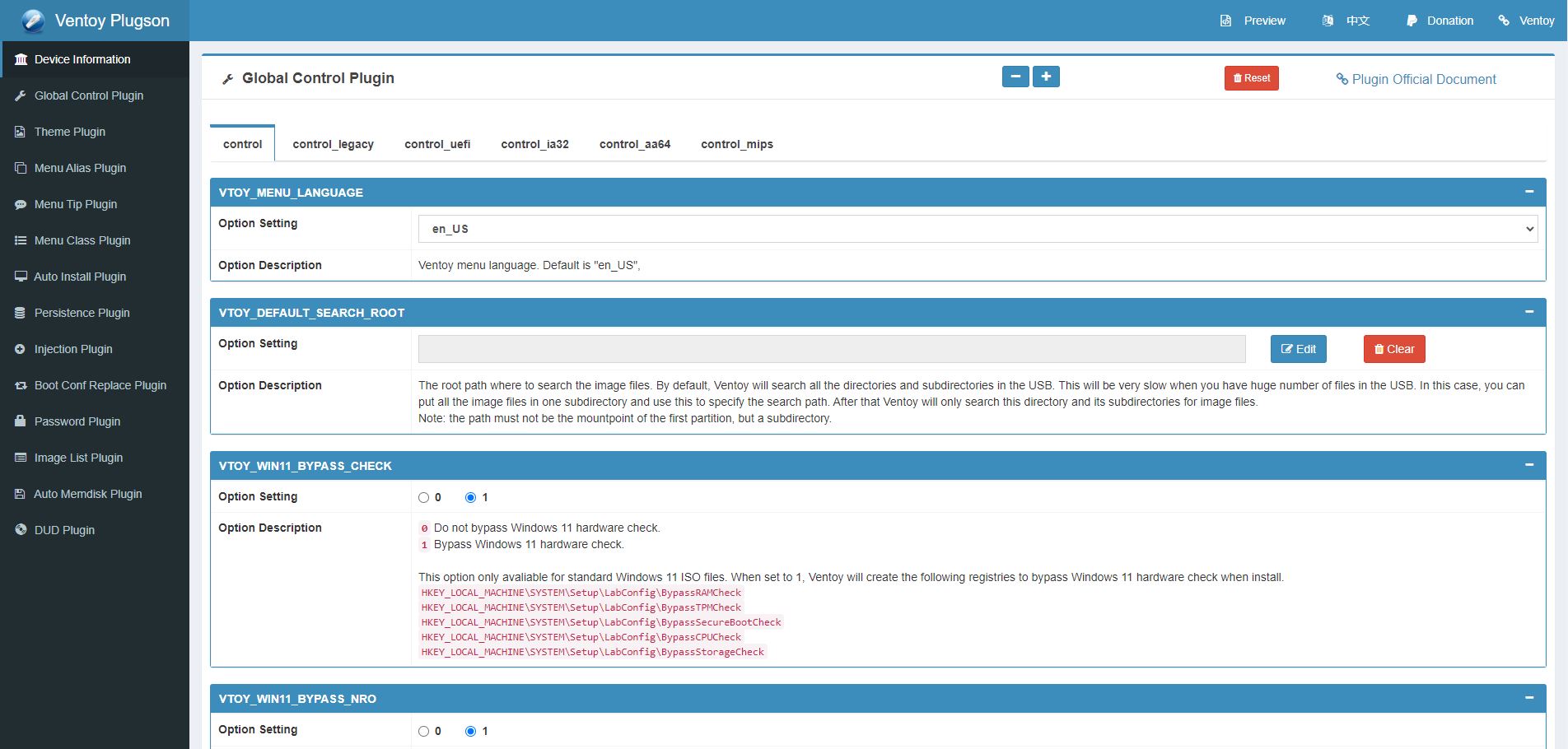Click the Injection Plugin plus-circle icon
The height and width of the screenshot is (749, 1568).
click(x=21, y=349)
